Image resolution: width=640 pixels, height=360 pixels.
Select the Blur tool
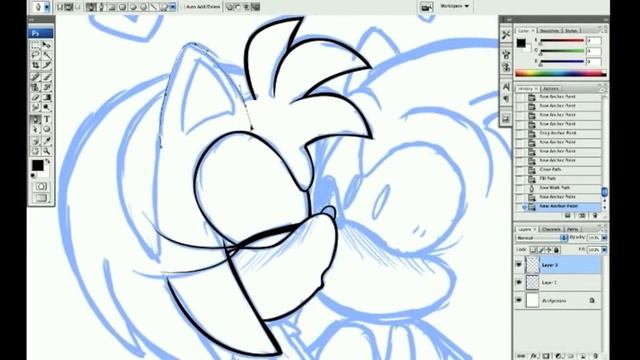36,107
